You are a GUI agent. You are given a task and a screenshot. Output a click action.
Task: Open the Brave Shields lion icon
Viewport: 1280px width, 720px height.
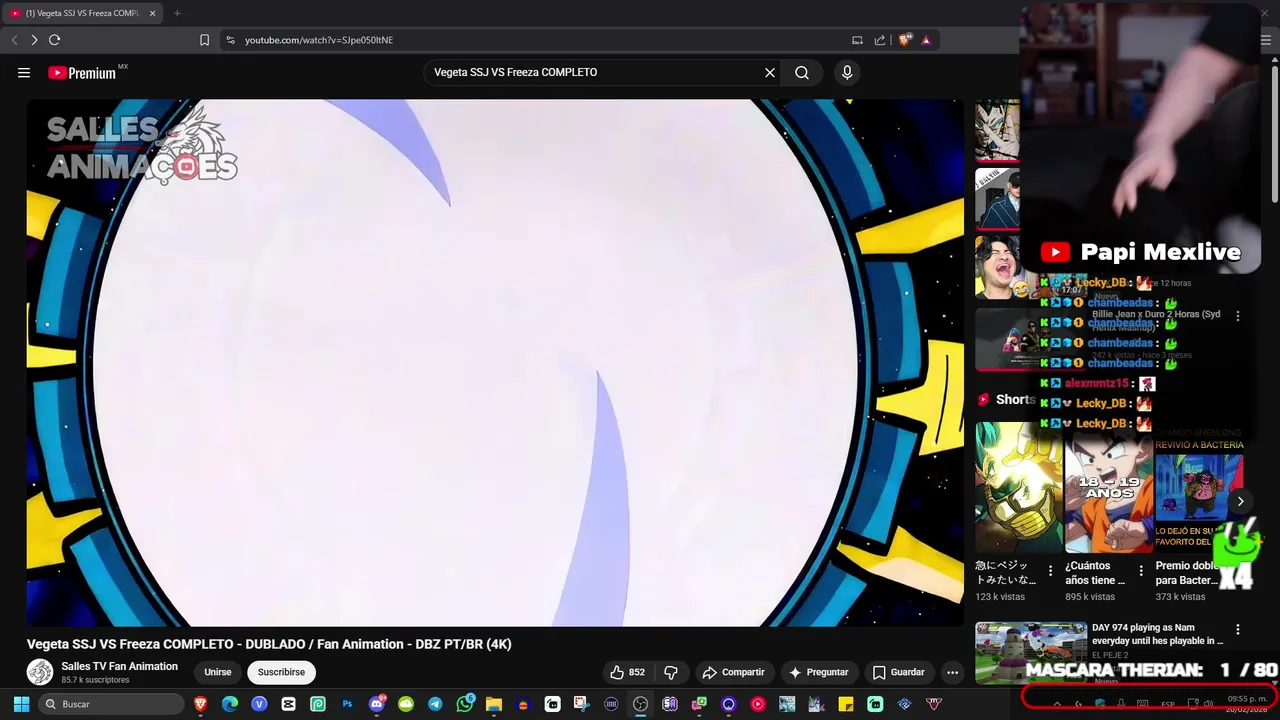coord(904,40)
